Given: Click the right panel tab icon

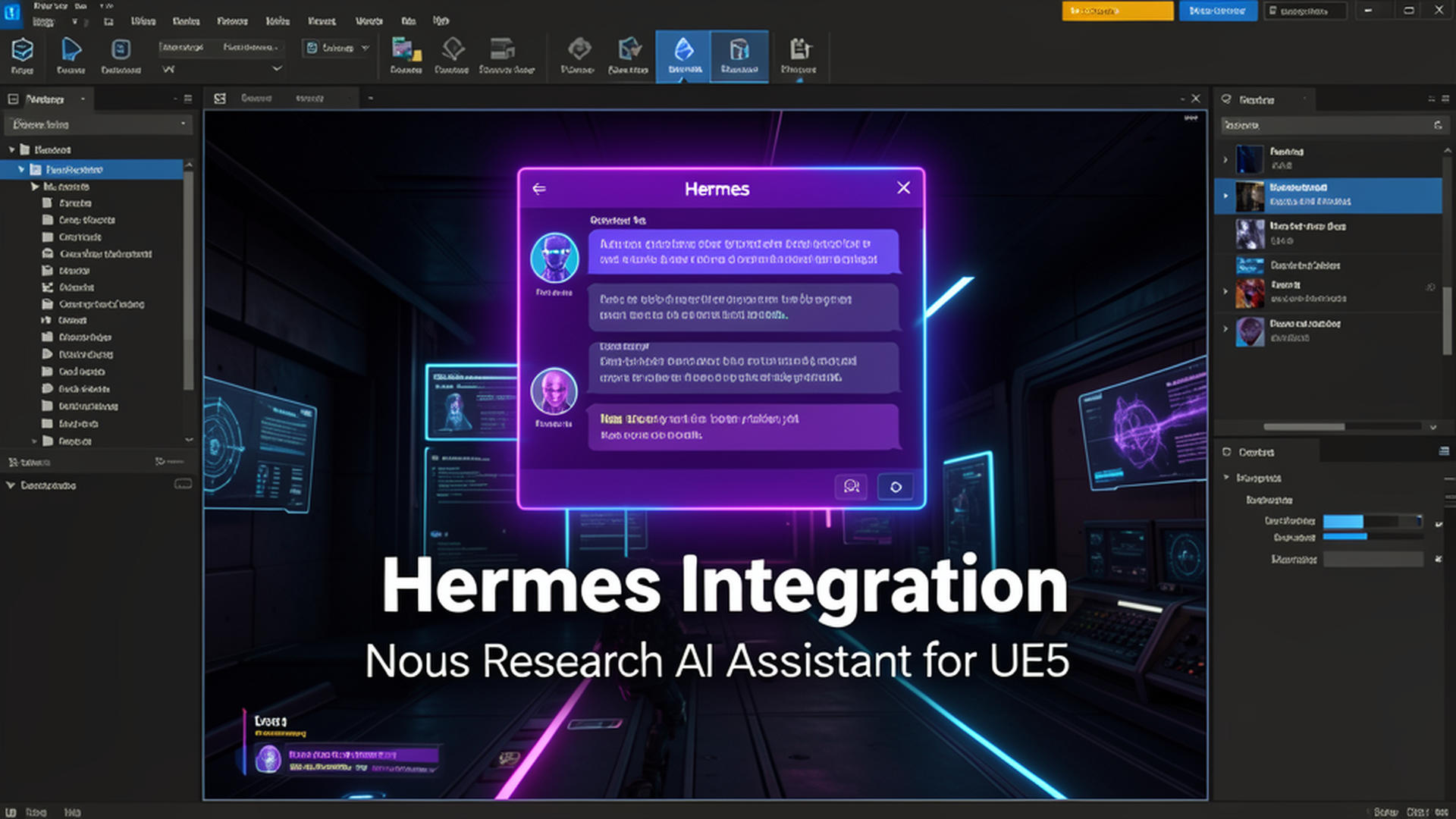Looking at the screenshot, I should [1226, 99].
